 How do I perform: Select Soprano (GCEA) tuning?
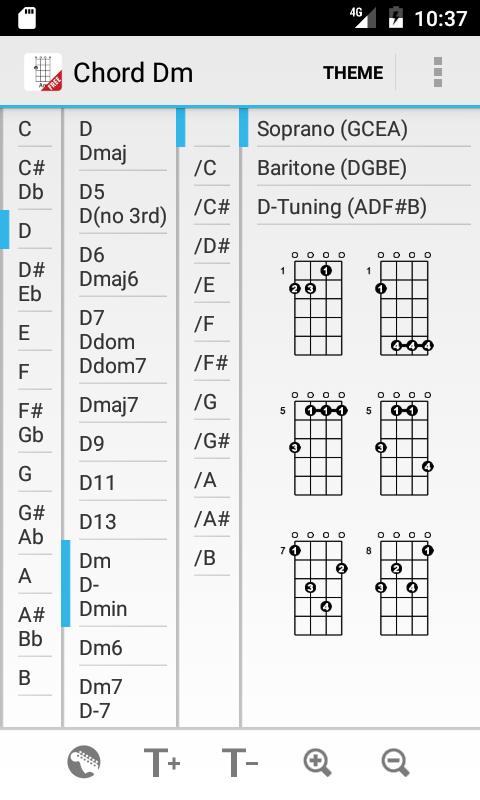[x=363, y=128]
